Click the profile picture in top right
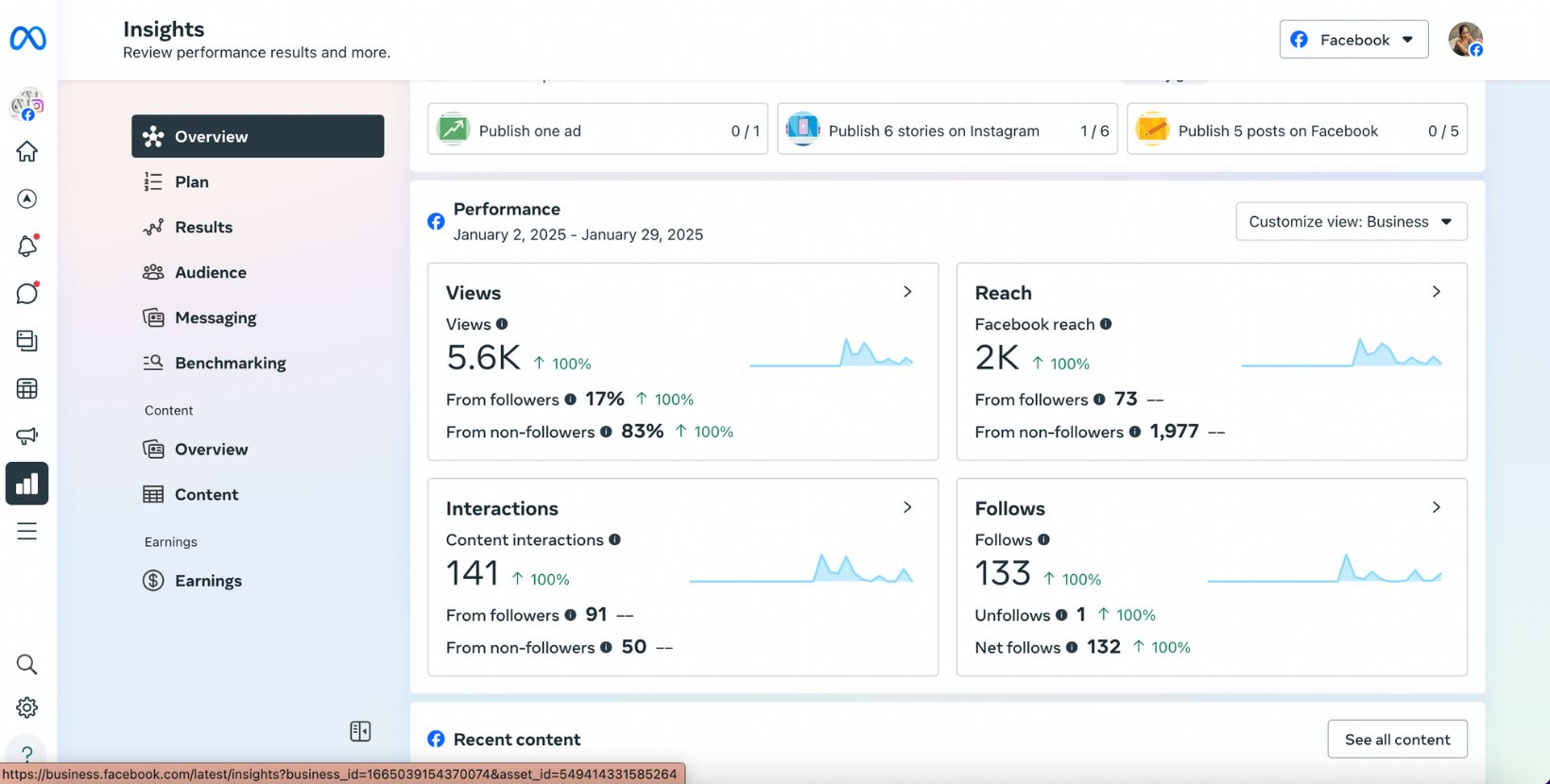This screenshot has height=784, width=1550. (1465, 40)
